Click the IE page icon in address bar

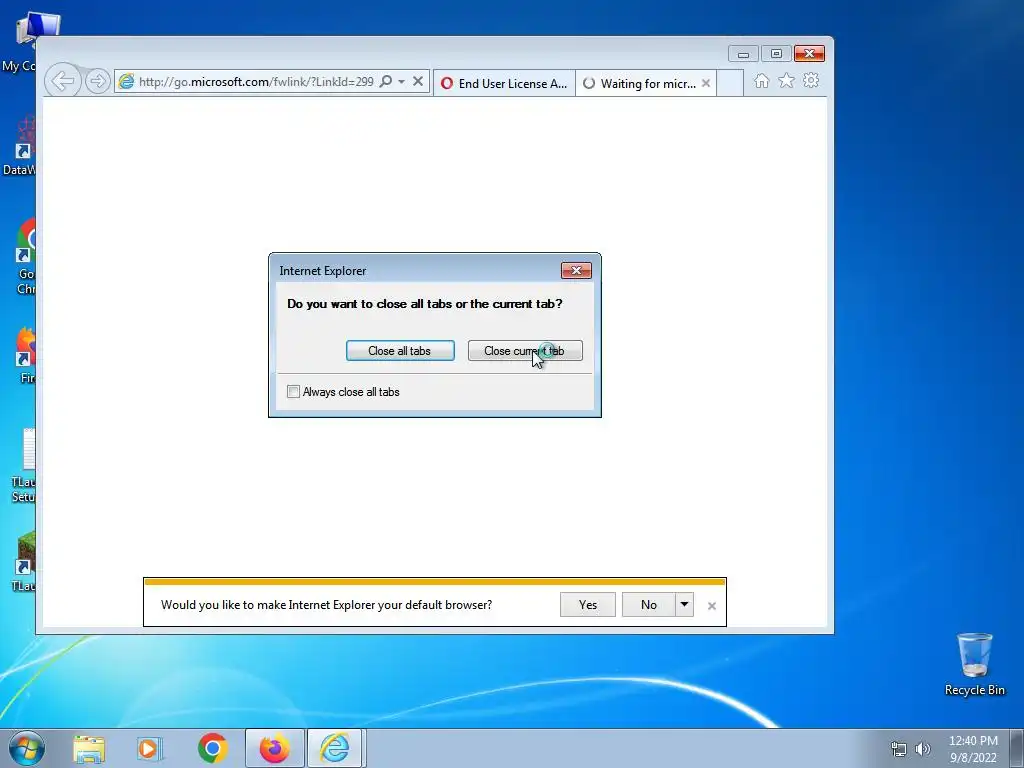126,82
